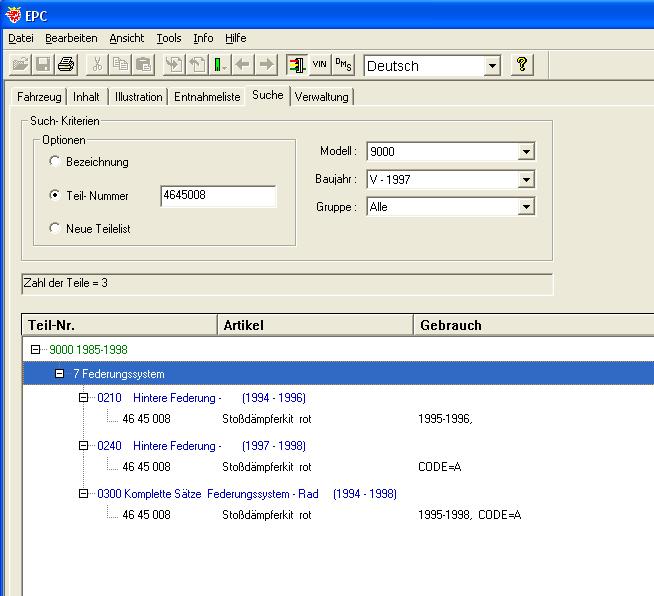Viewport: 654px width, 596px height.
Task: Click the Teil-Nummer input field with 4645008
Action: pos(218,196)
